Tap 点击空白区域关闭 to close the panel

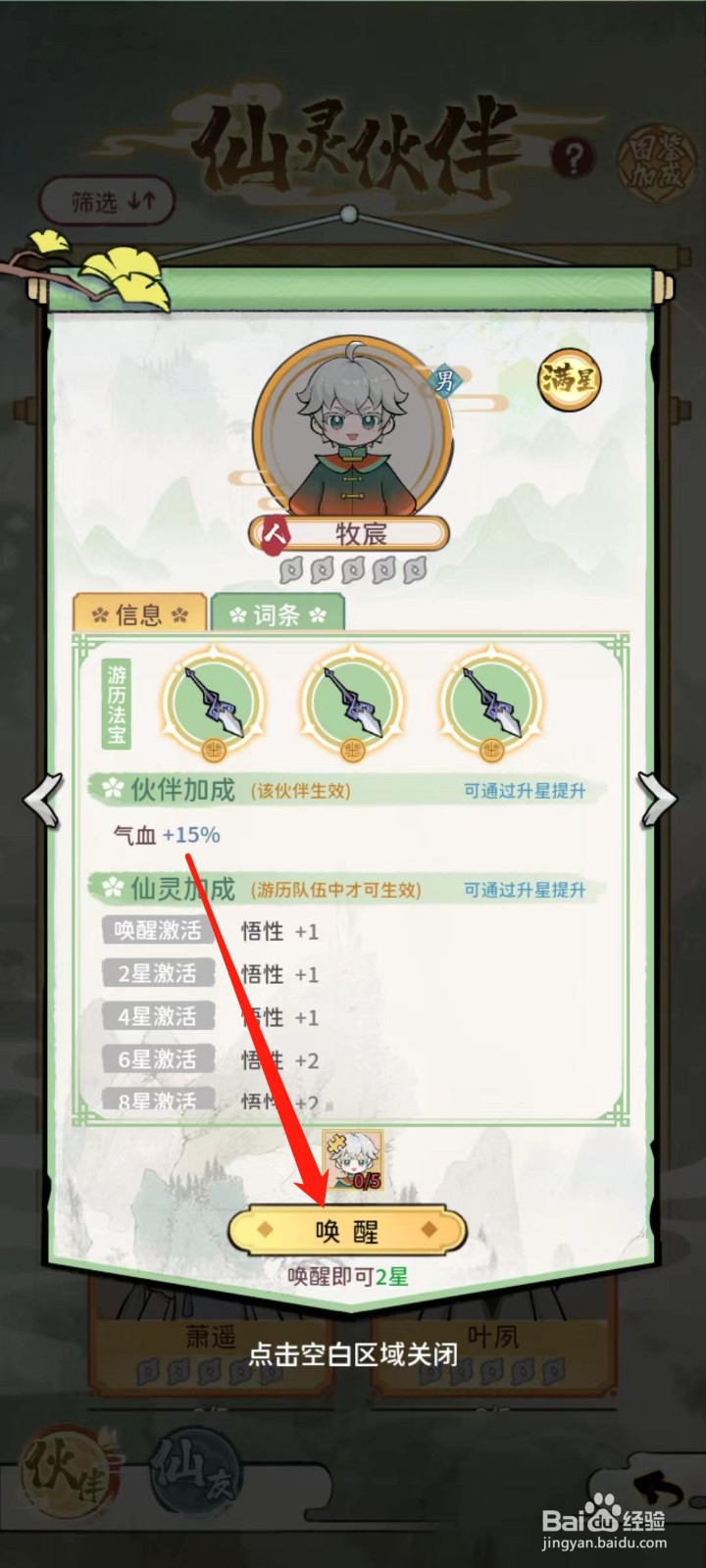point(353,1354)
